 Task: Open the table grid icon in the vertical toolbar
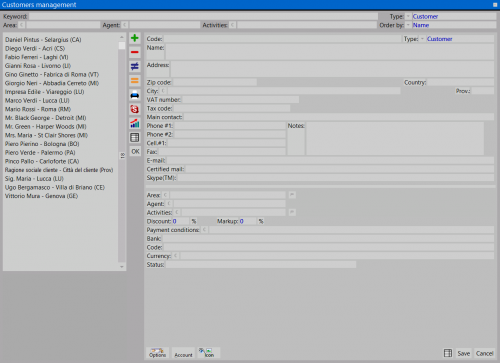tap(135, 137)
